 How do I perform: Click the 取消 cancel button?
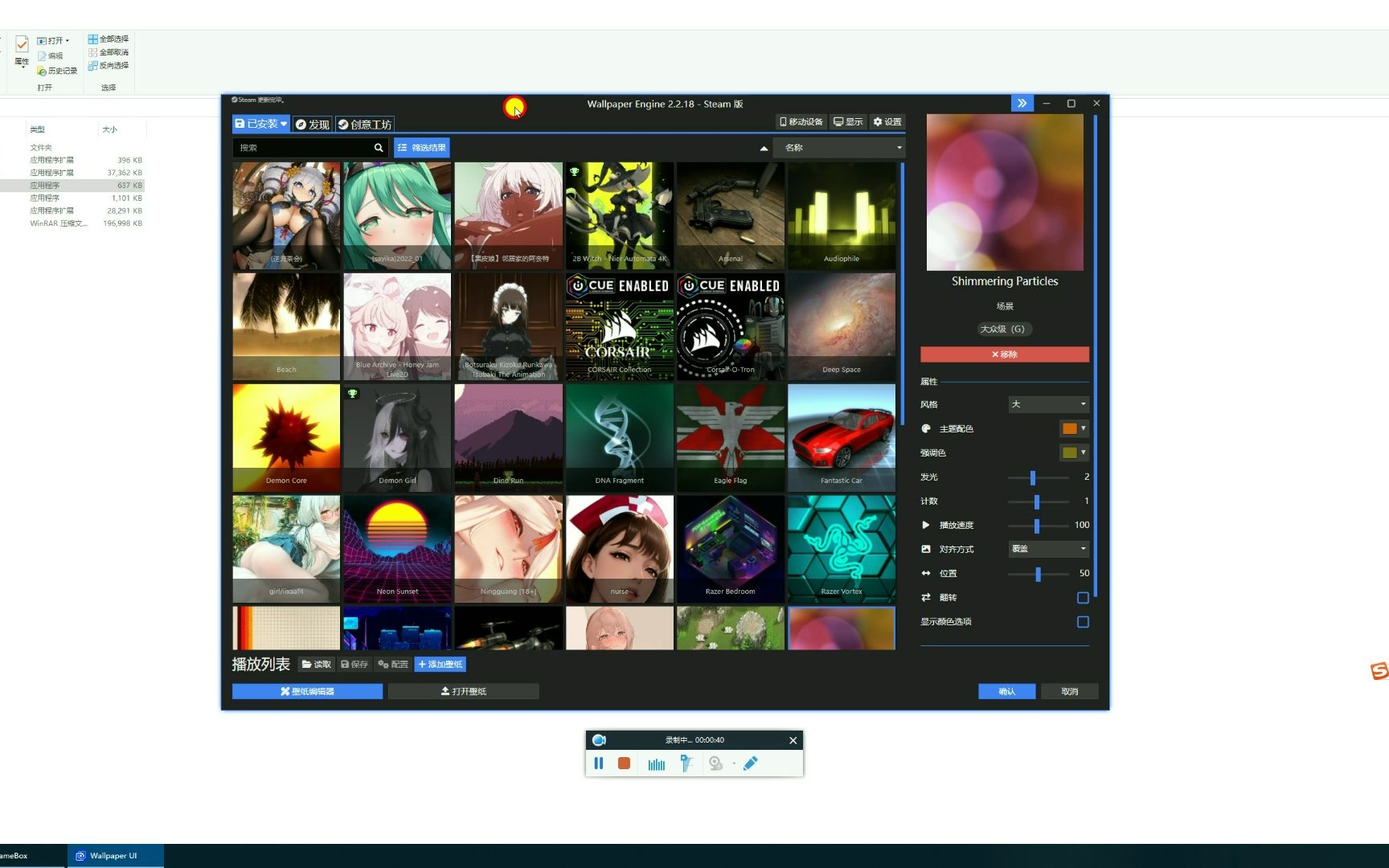tap(1069, 691)
